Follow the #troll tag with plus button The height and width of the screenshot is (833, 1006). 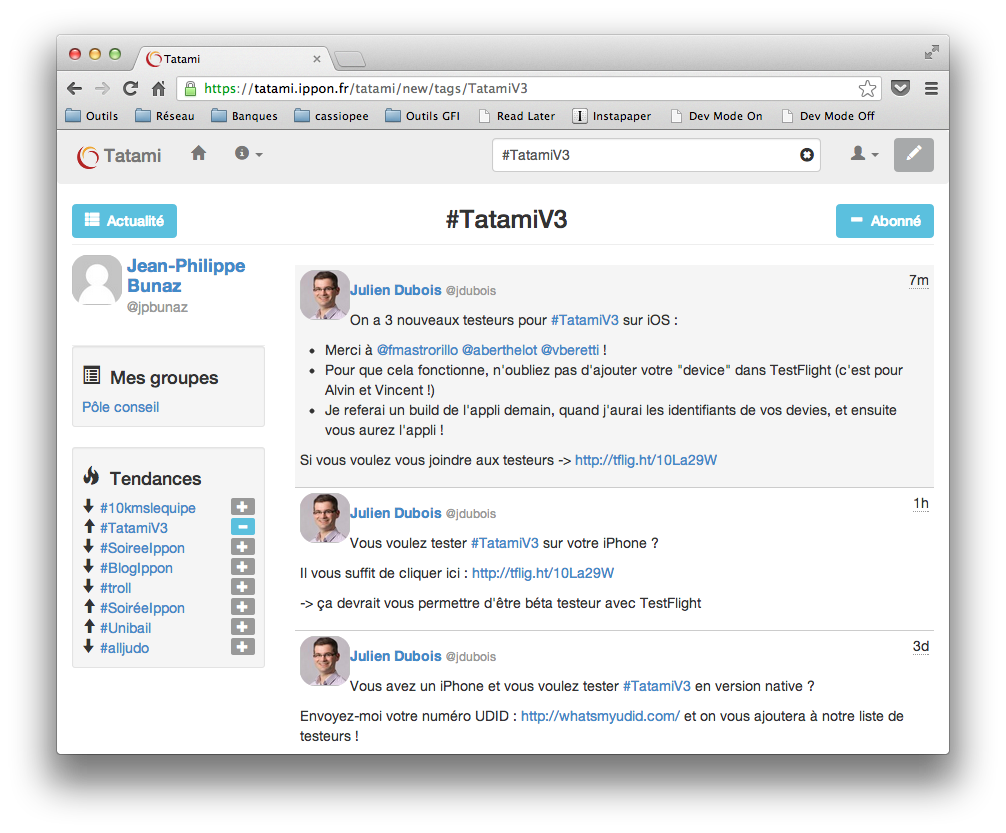click(242, 587)
